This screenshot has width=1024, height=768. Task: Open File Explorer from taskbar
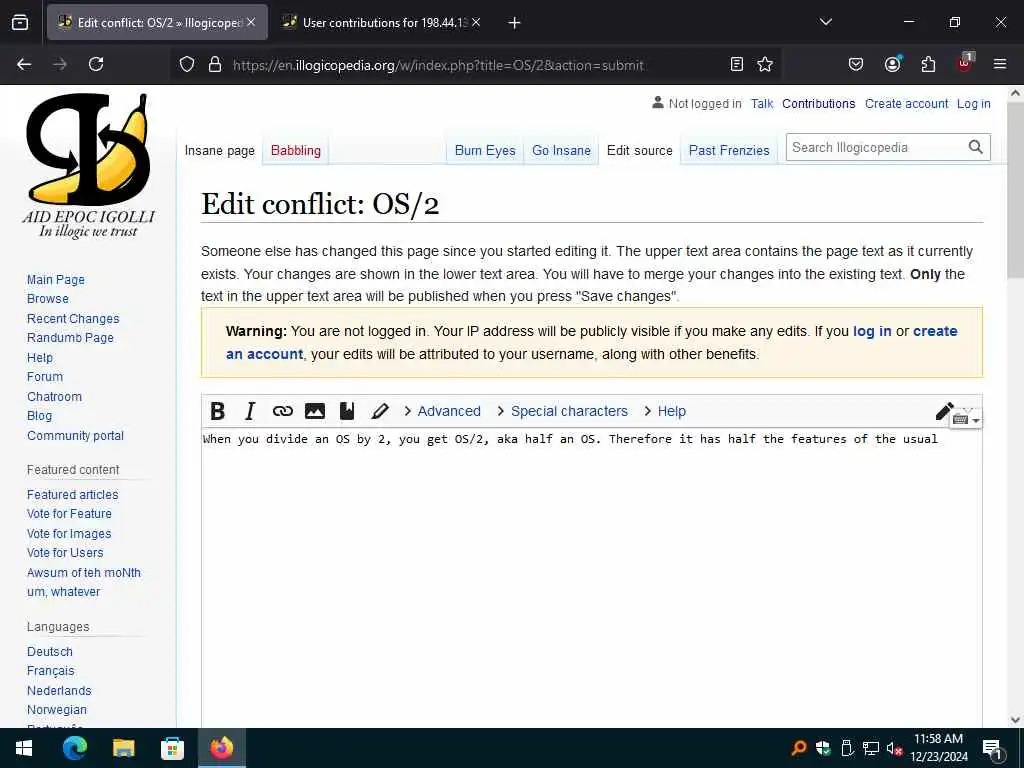click(x=123, y=748)
